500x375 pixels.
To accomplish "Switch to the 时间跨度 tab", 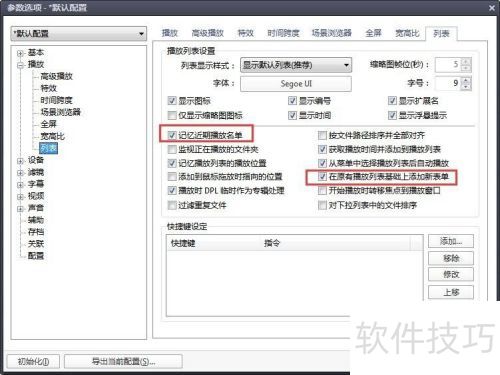I will (x=283, y=33).
